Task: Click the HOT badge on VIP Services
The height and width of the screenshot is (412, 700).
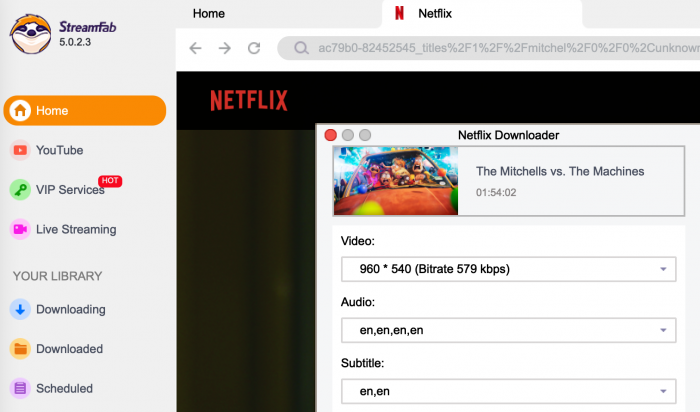Action: click(x=110, y=181)
